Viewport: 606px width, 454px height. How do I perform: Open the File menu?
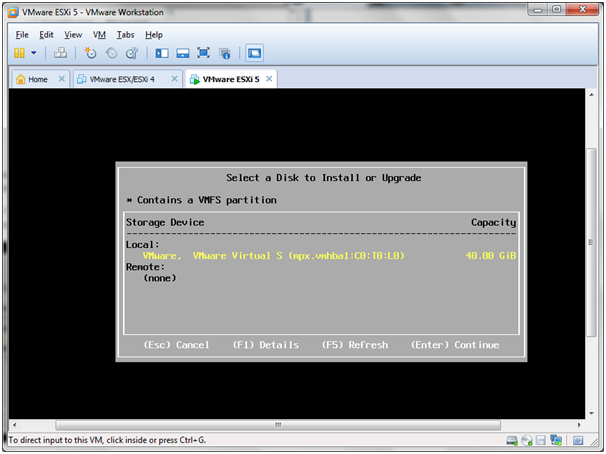point(22,35)
